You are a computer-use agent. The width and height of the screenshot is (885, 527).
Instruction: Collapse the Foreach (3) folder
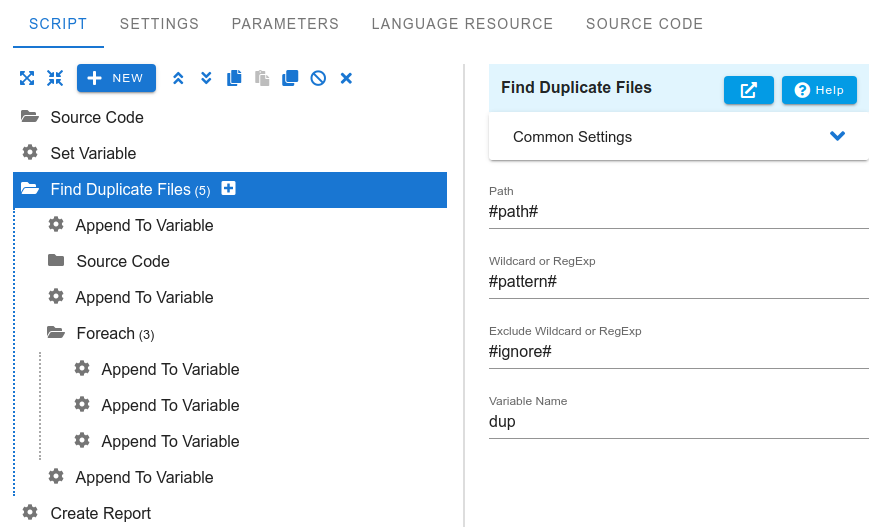(55, 333)
